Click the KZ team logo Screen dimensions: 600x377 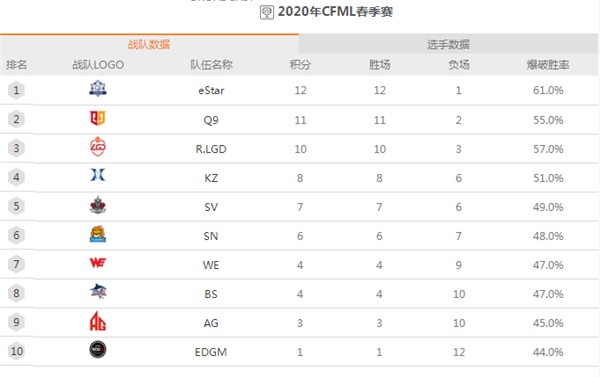point(98,175)
